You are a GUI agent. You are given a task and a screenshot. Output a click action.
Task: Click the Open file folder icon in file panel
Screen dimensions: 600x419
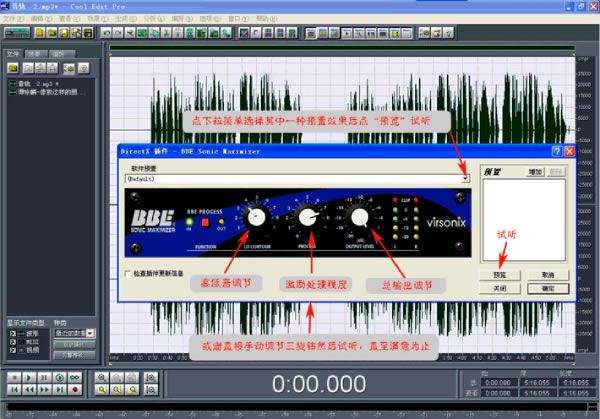point(12,68)
